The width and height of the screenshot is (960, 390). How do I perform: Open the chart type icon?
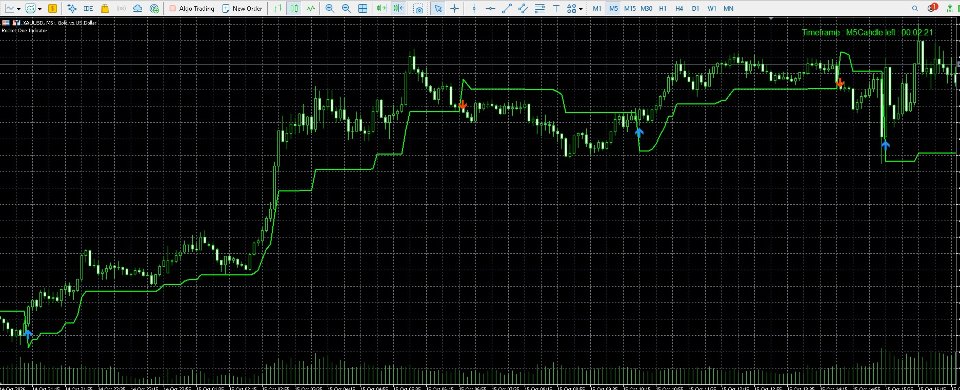coord(10,9)
